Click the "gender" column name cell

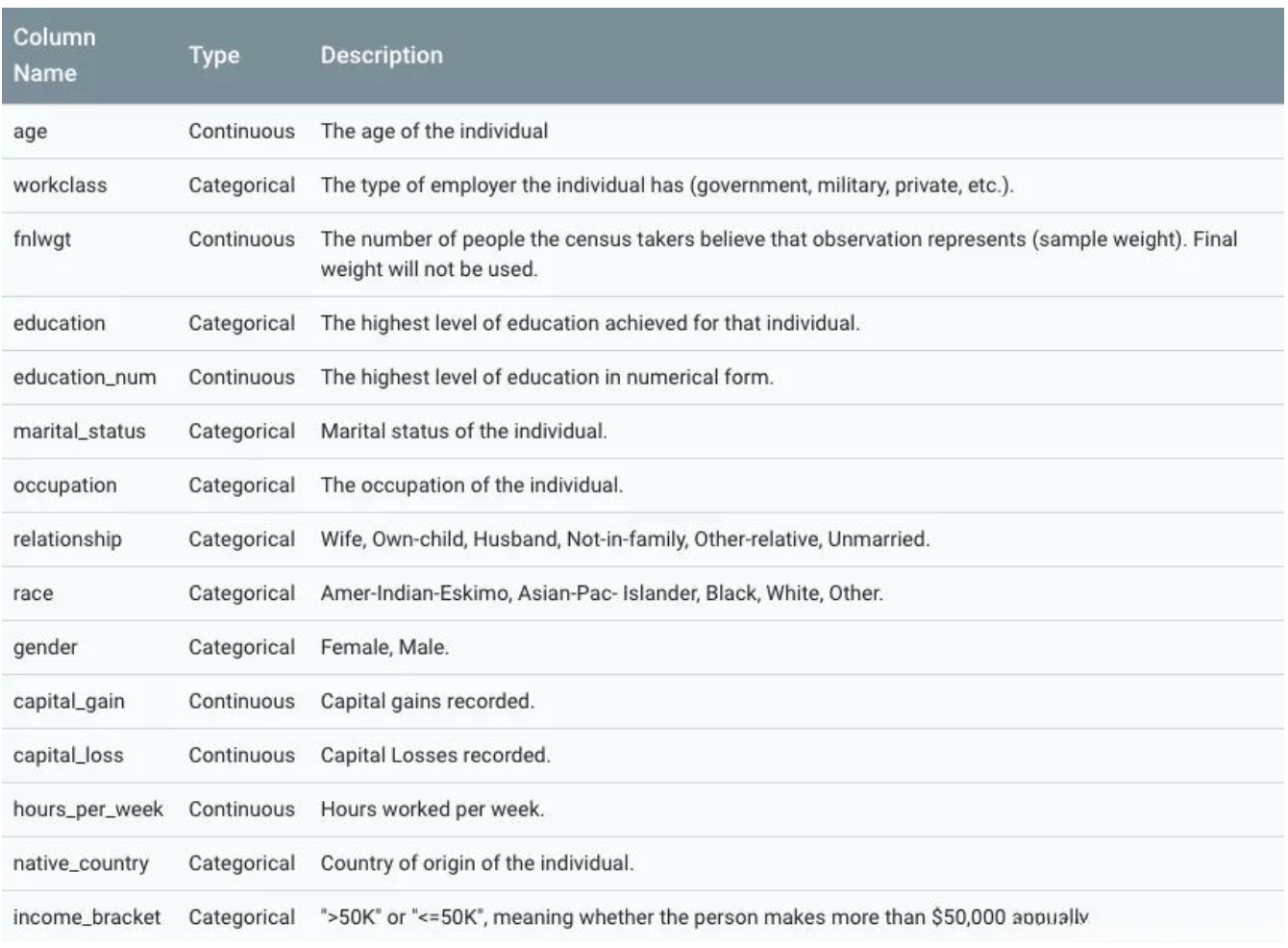pyautogui.click(x=45, y=647)
